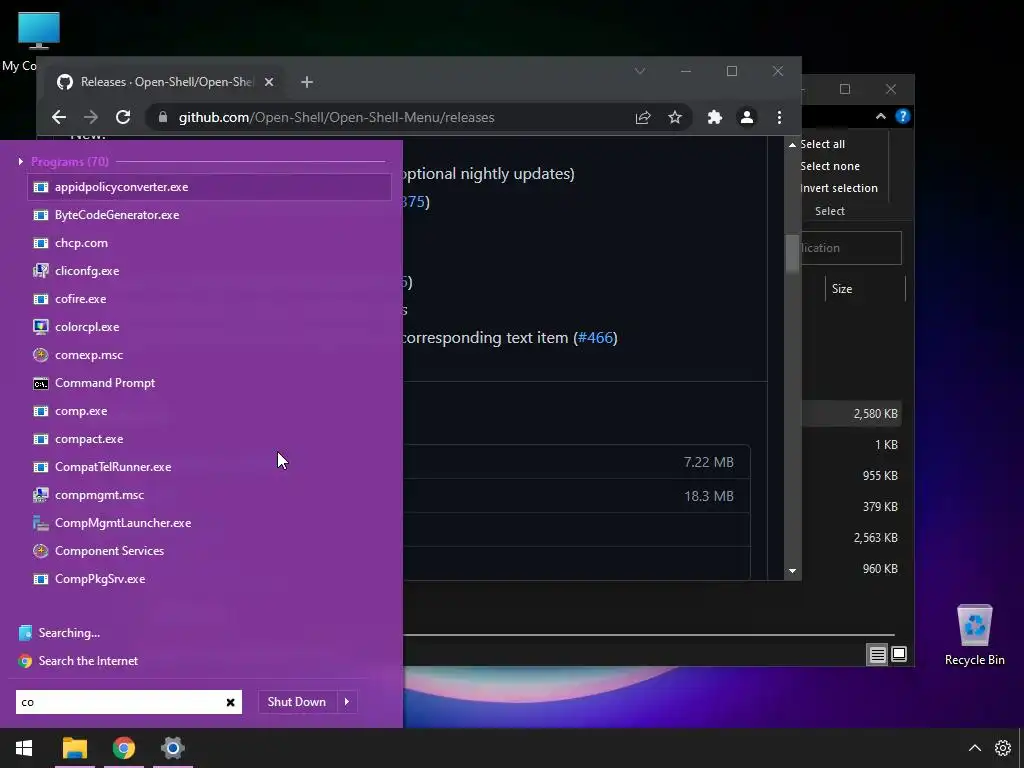Open the #466 issue link

[x=596, y=338]
